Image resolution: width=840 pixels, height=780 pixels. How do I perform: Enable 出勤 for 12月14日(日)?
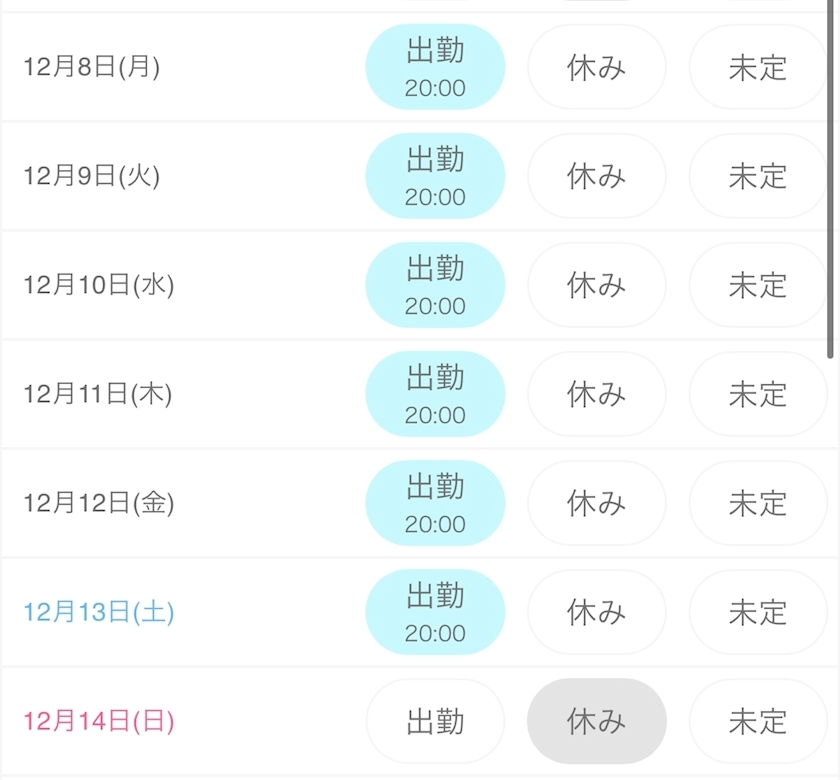click(435, 721)
